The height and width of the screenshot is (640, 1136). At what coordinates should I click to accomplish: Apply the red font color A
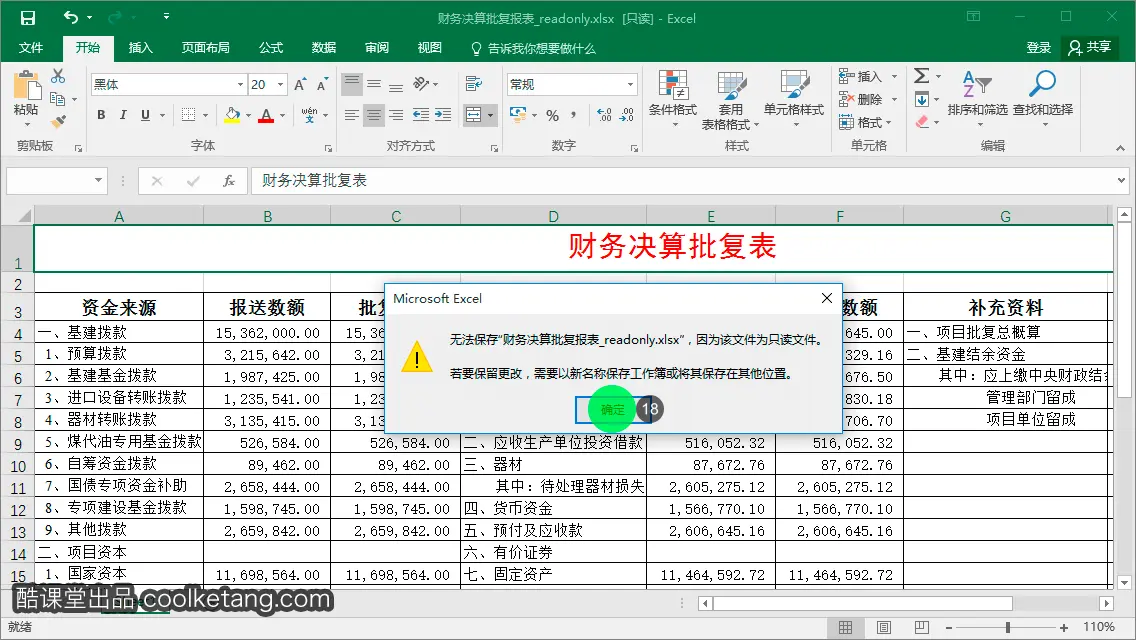[266, 115]
